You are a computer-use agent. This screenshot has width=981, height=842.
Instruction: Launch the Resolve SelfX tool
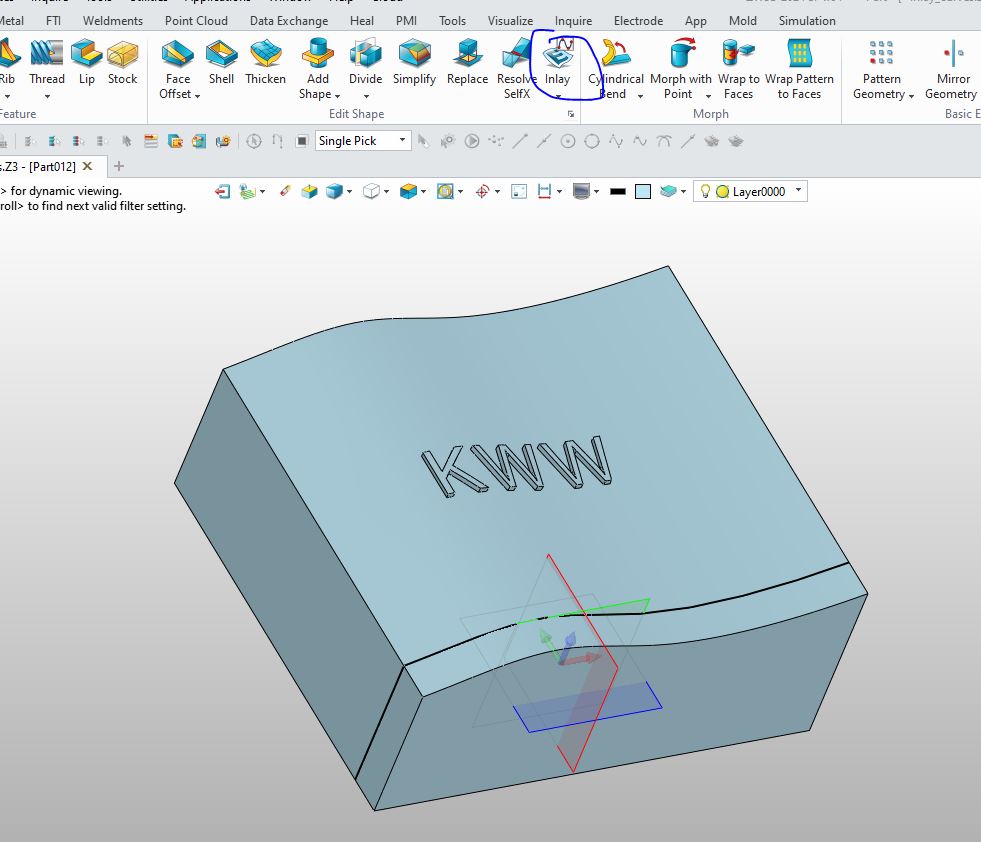[x=517, y=68]
